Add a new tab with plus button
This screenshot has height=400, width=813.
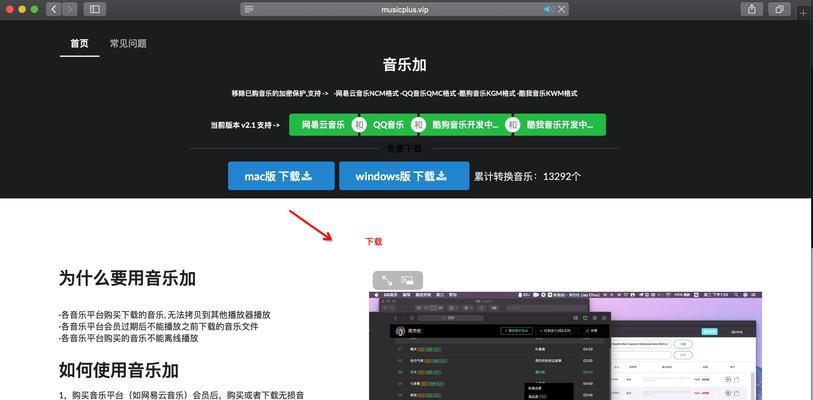(x=804, y=13)
